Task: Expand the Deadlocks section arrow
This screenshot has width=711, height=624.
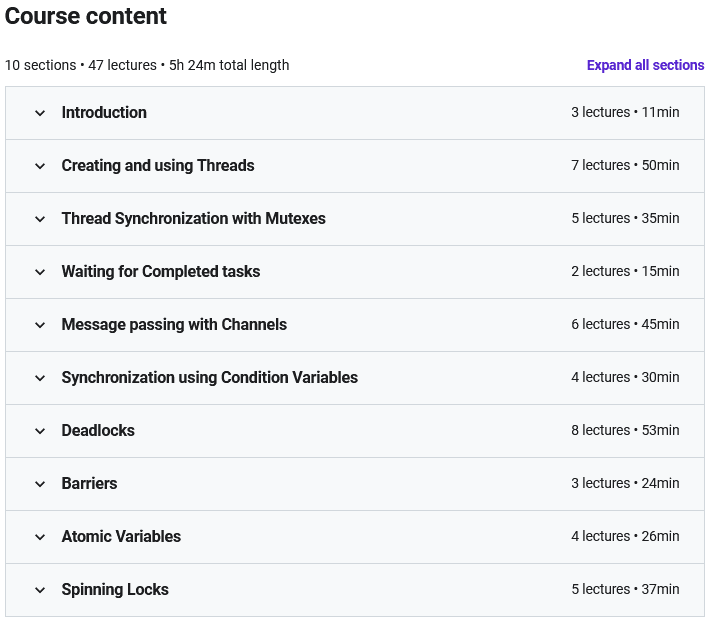Action: 40,431
